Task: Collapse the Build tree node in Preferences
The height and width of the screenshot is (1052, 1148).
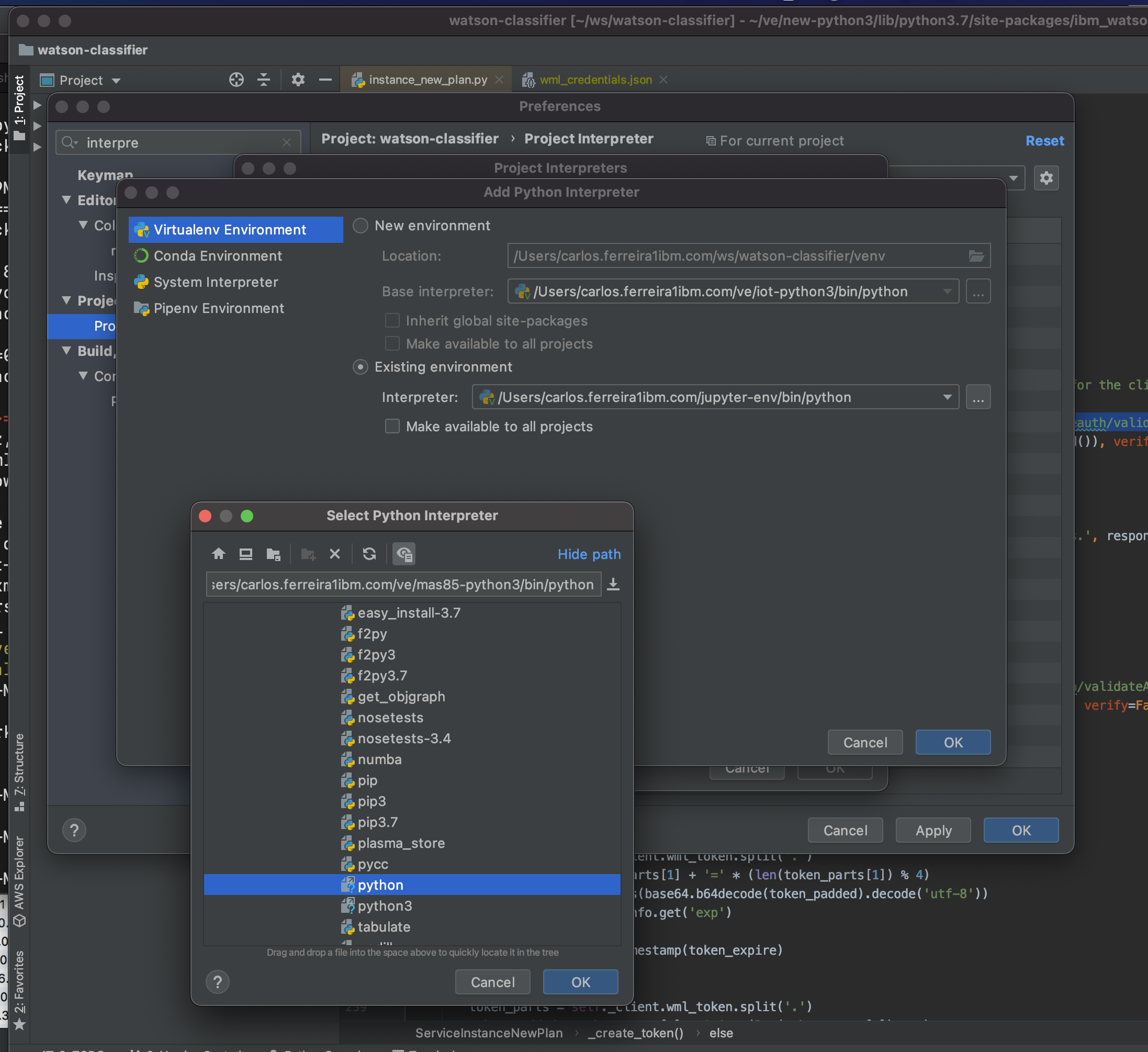Action: tap(66, 350)
